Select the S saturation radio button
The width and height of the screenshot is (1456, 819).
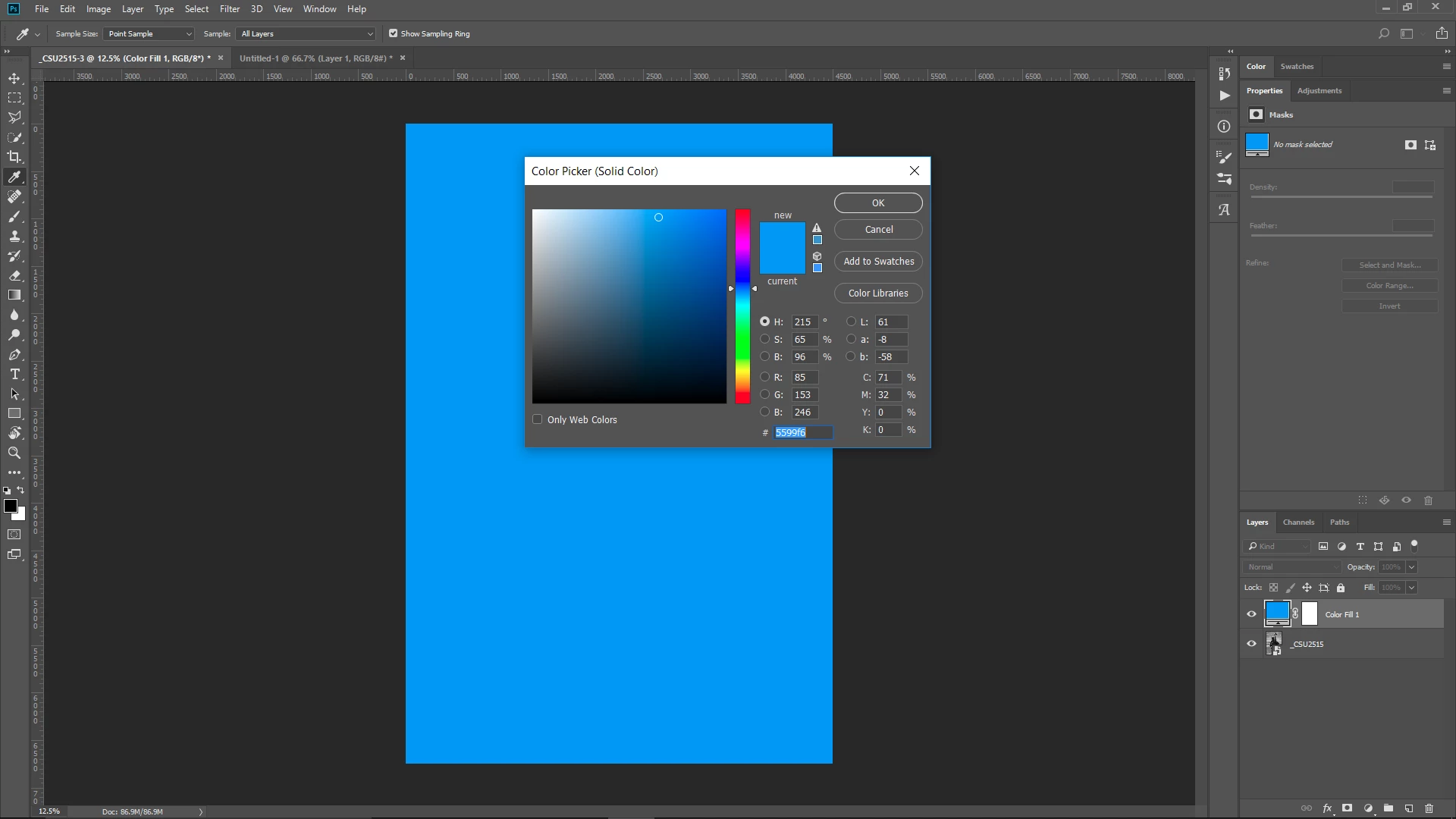click(x=765, y=340)
